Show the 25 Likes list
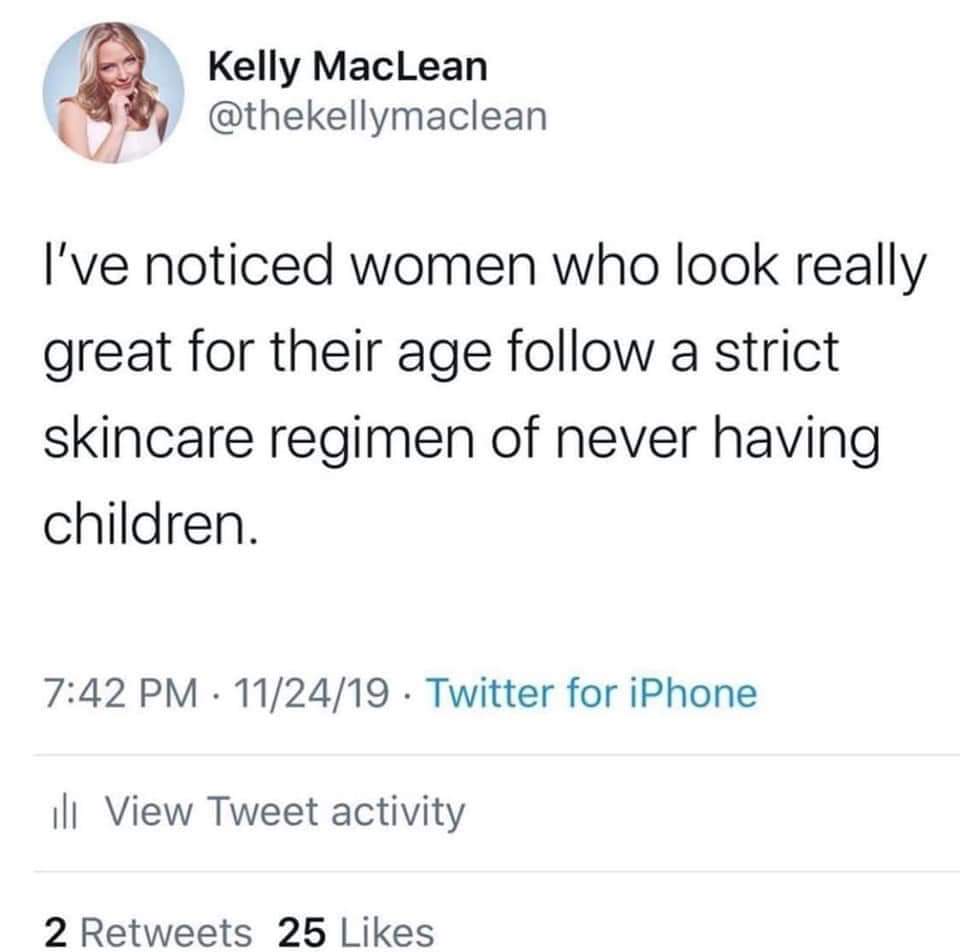 356,932
